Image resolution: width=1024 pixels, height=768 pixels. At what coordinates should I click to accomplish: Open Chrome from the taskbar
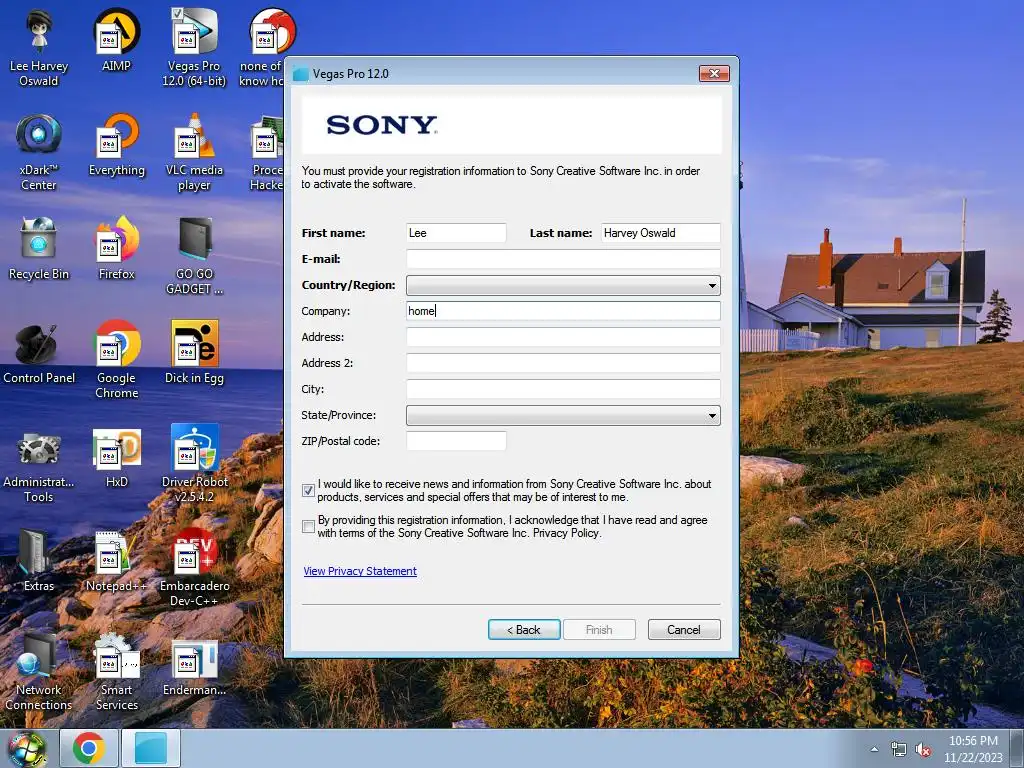click(89, 748)
